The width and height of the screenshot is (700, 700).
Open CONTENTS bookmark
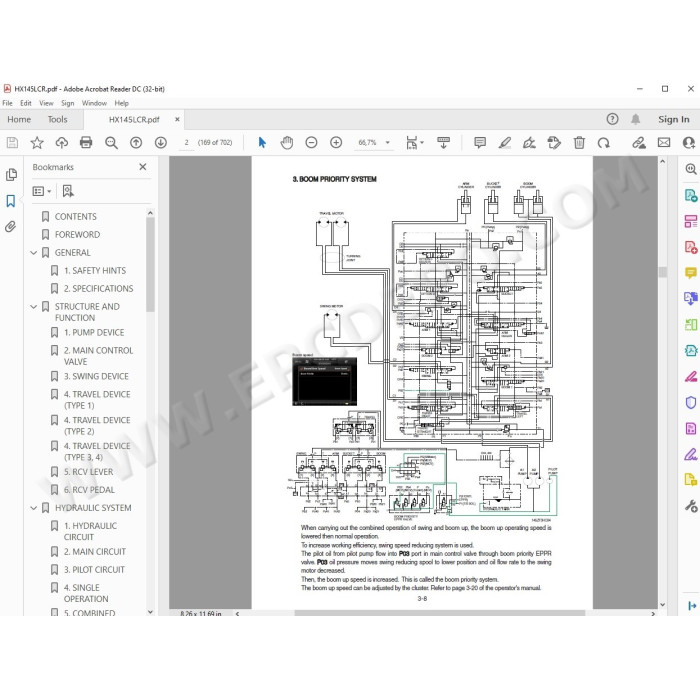[75, 217]
